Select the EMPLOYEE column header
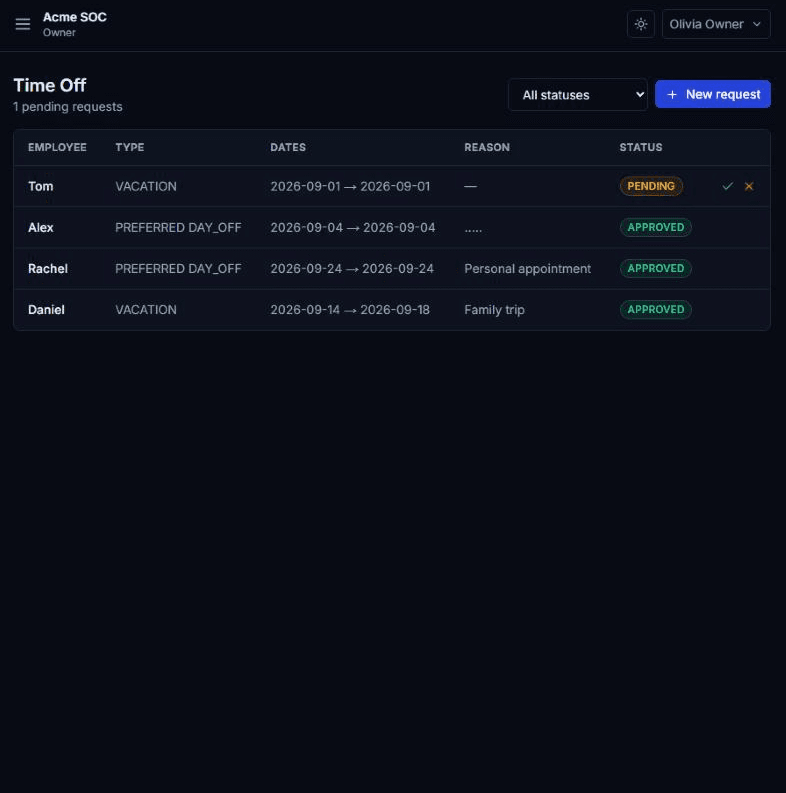 click(57, 147)
